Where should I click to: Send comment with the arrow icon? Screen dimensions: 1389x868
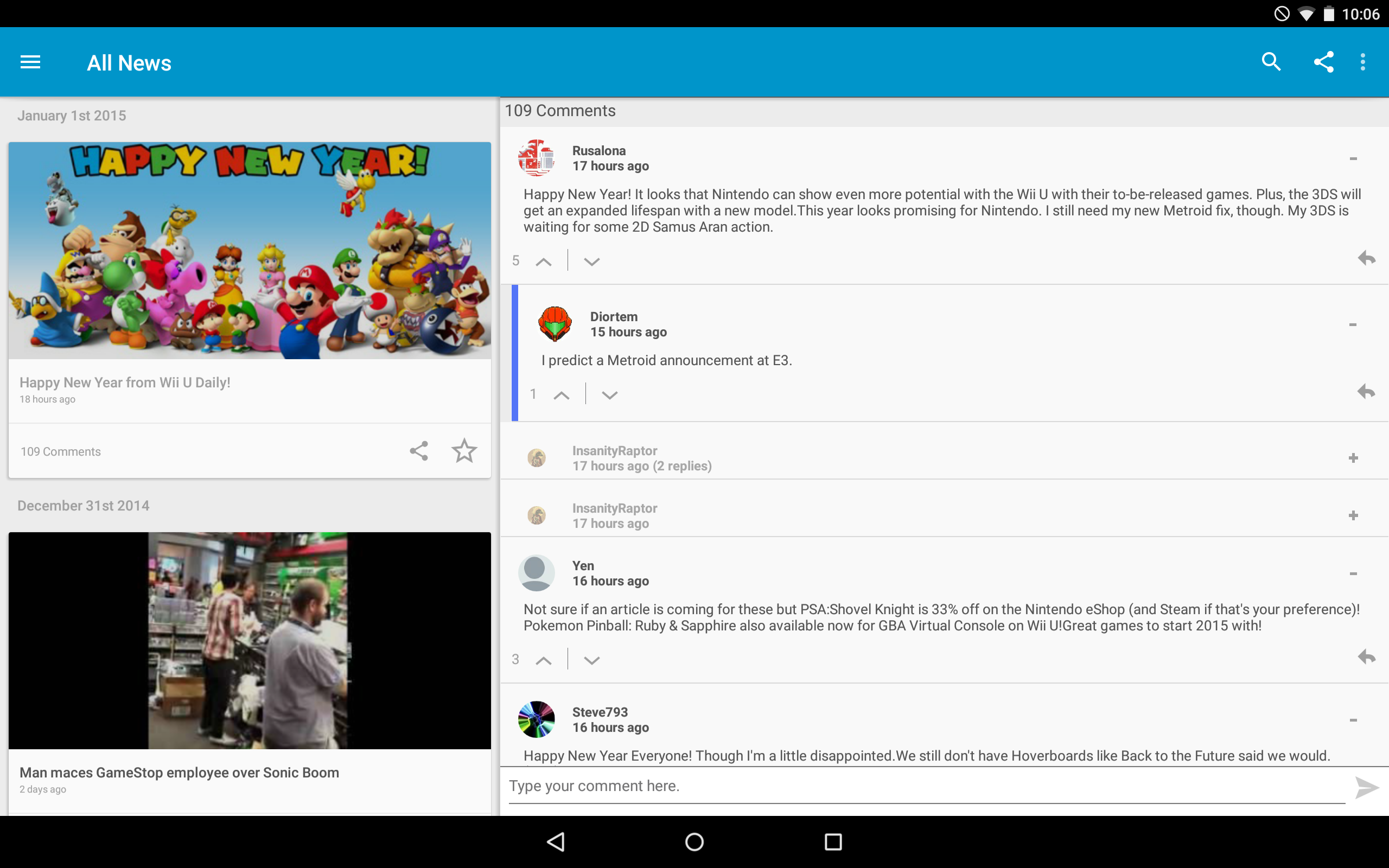pyautogui.click(x=1366, y=788)
